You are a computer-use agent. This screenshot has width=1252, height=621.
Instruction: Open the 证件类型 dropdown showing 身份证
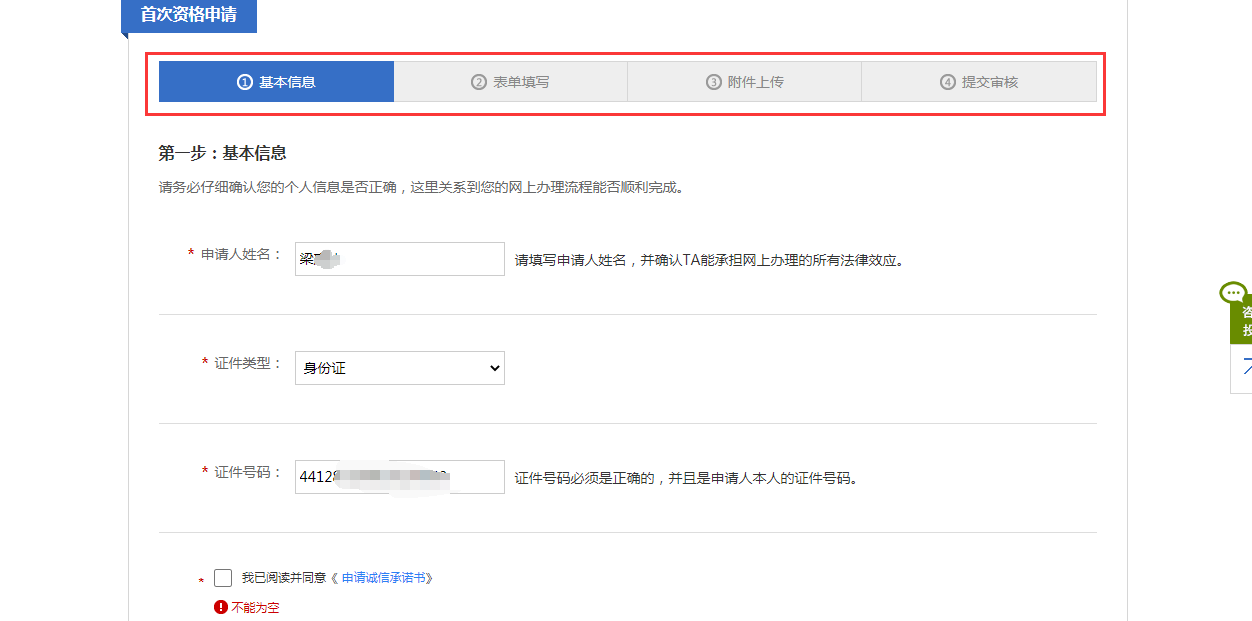click(x=399, y=368)
